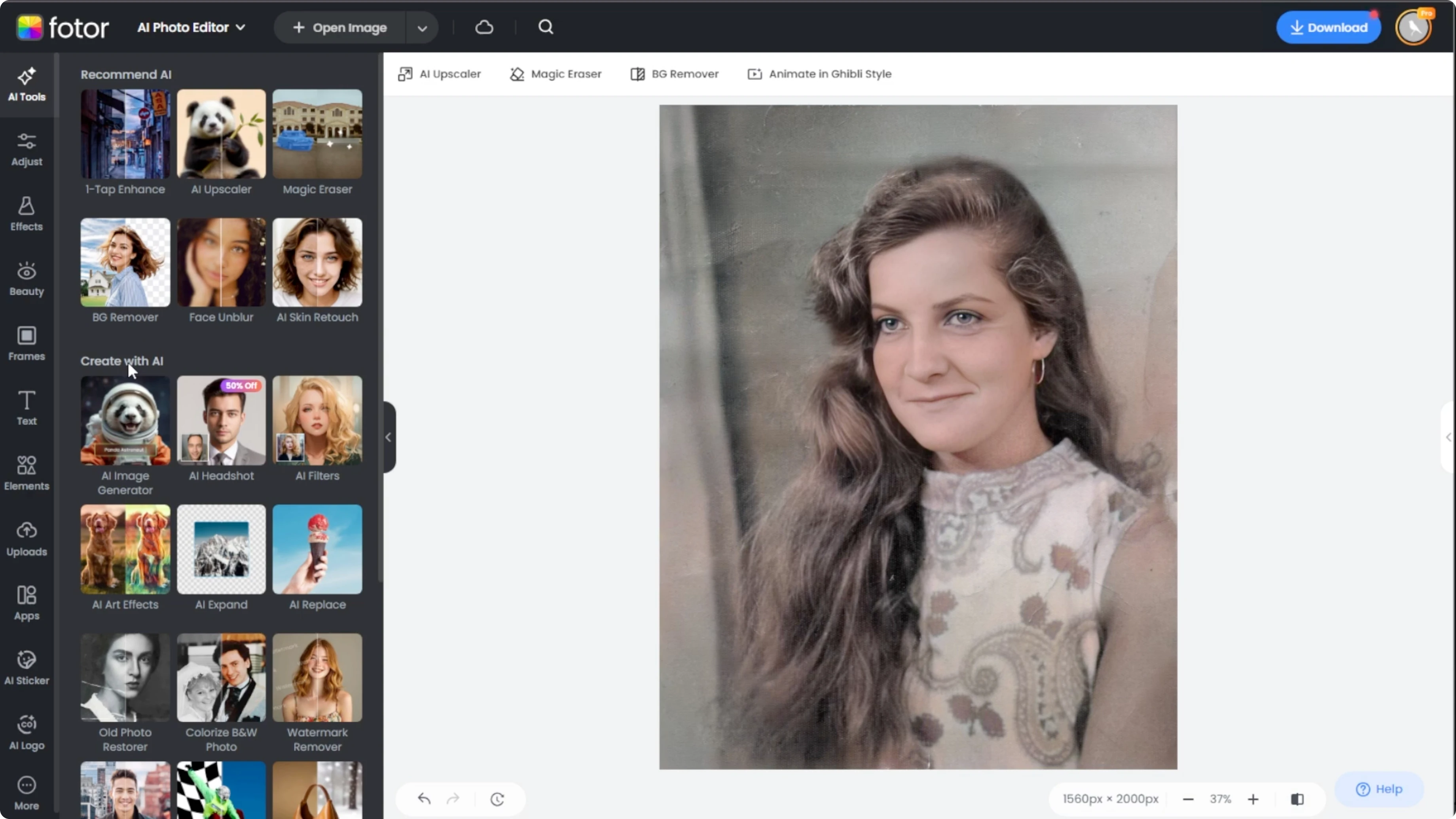
Task: Click the search magnifier icon
Action: click(546, 27)
